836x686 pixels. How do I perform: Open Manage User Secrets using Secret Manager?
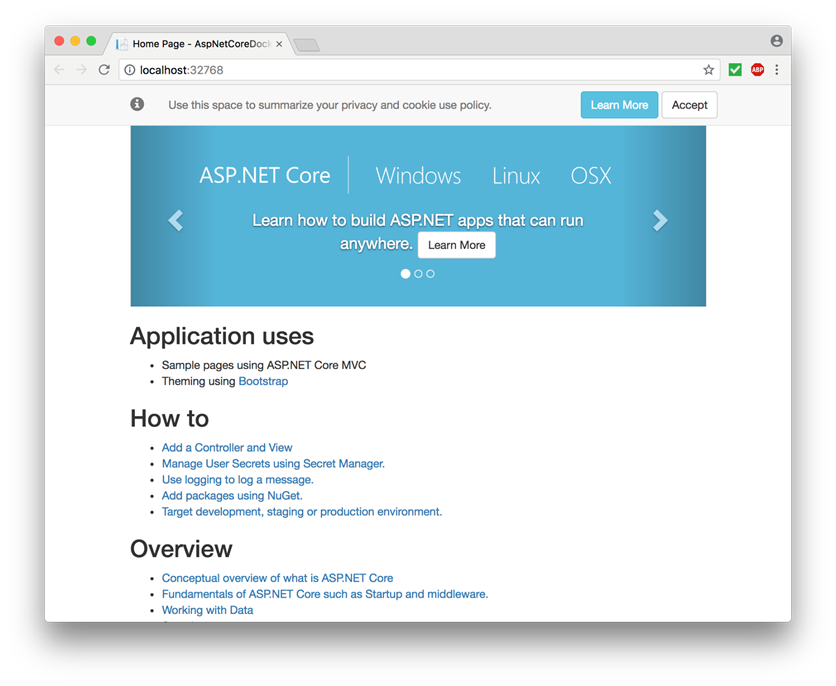(273, 464)
